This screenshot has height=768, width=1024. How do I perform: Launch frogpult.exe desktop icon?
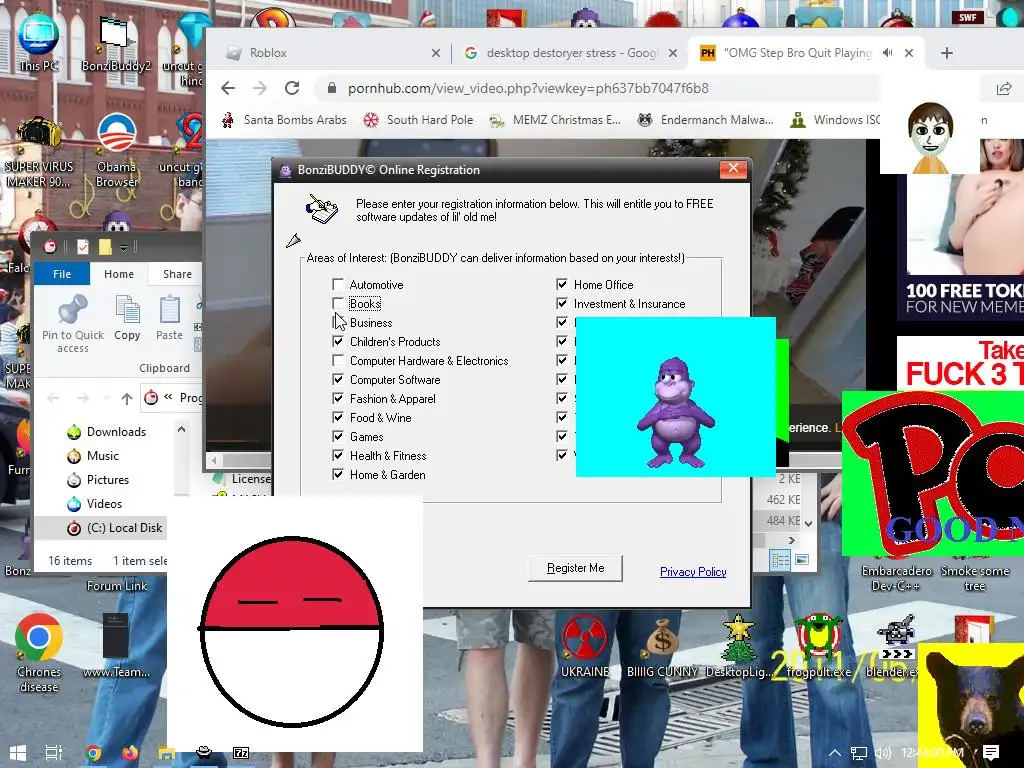pyautogui.click(x=818, y=645)
